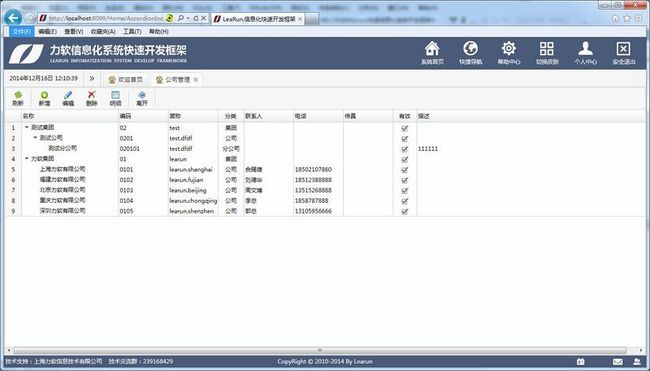This screenshot has width=650, height=371.
Task: Click the leaf logo of 力软 framework
Action: pos(26,54)
